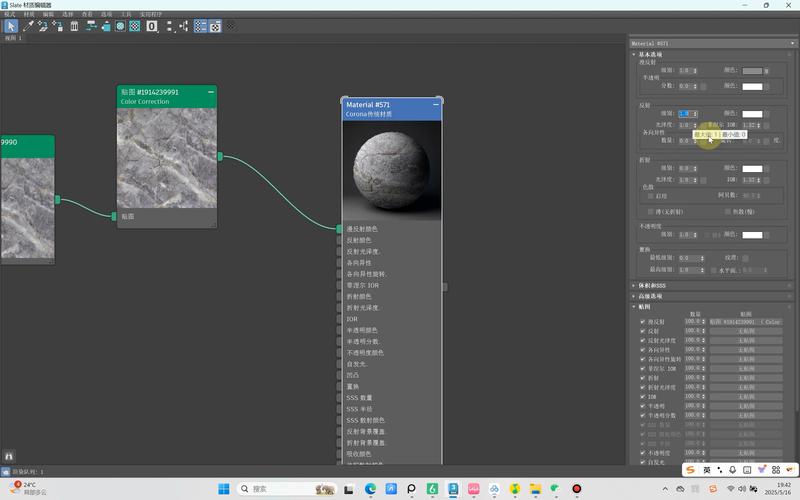Screen dimensions: 800x500
Task: Collapse the Material #571 node with minus
Action: coord(436,104)
